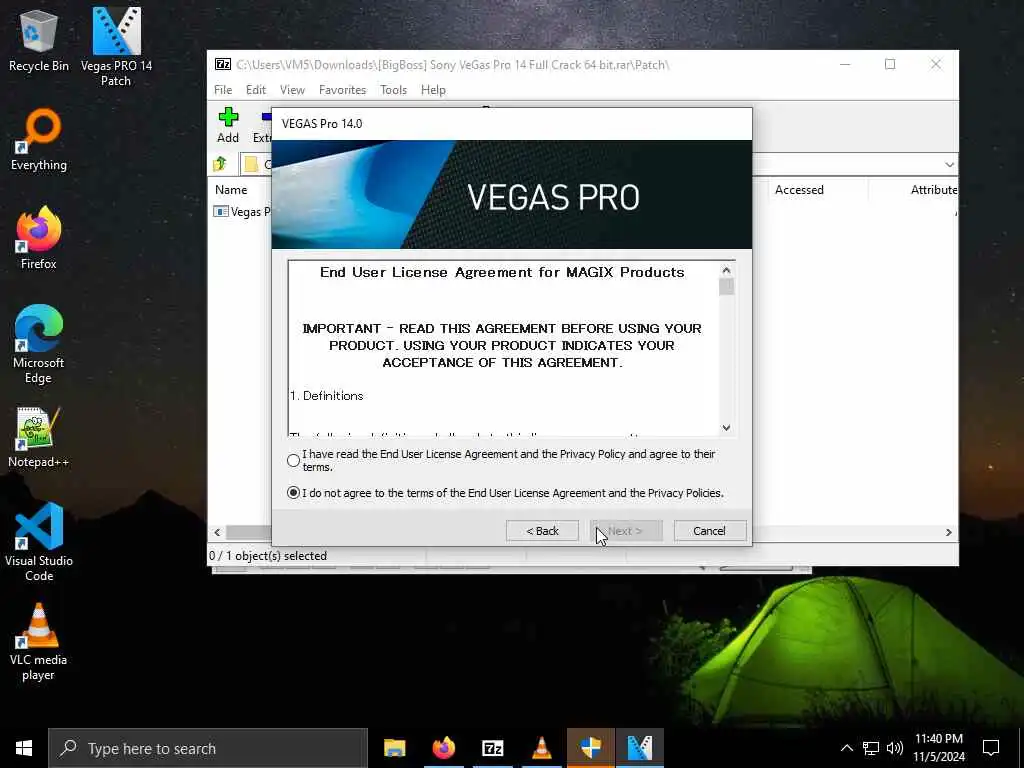1024x768 pixels.
Task: Select the Visual Studio Code desktop shortcut
Action: click(x=39, y=542)
